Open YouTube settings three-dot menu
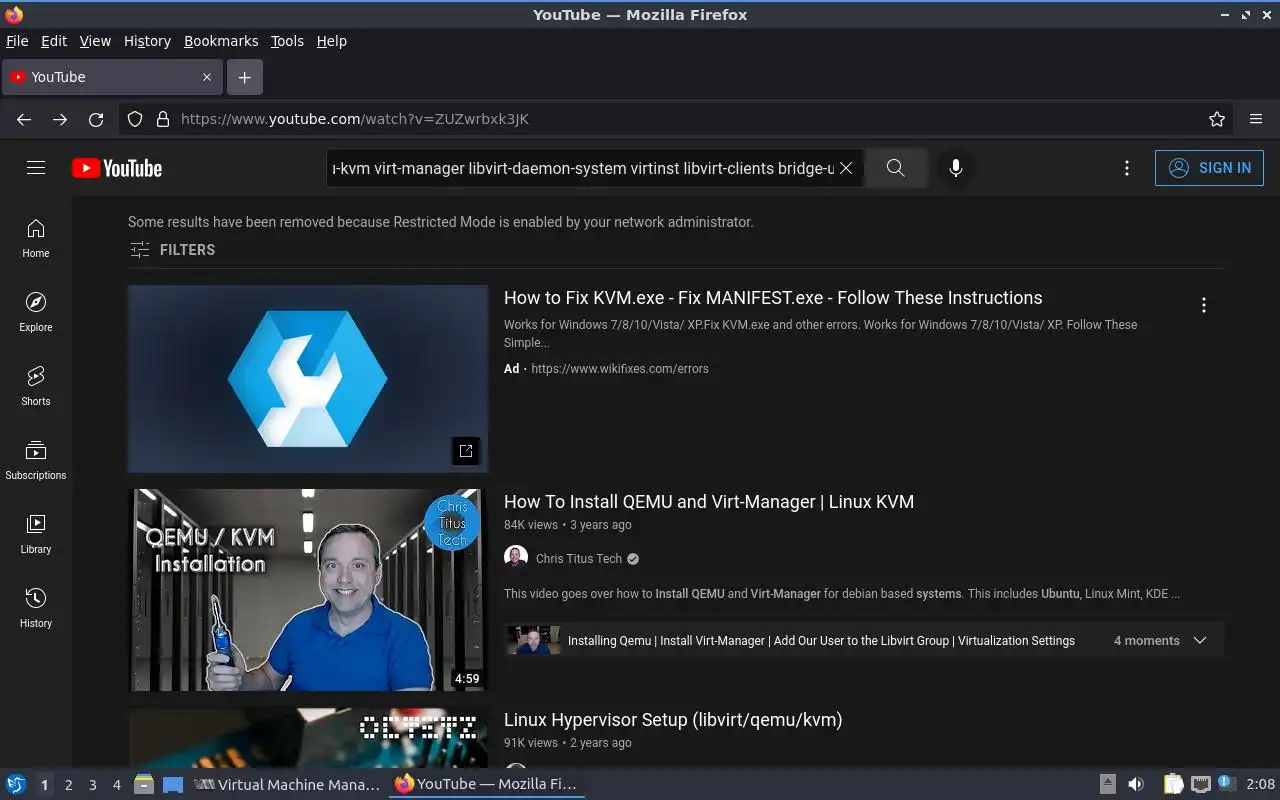The height and width of the screenshot is (800, 1280). (x=1127, y=168)
